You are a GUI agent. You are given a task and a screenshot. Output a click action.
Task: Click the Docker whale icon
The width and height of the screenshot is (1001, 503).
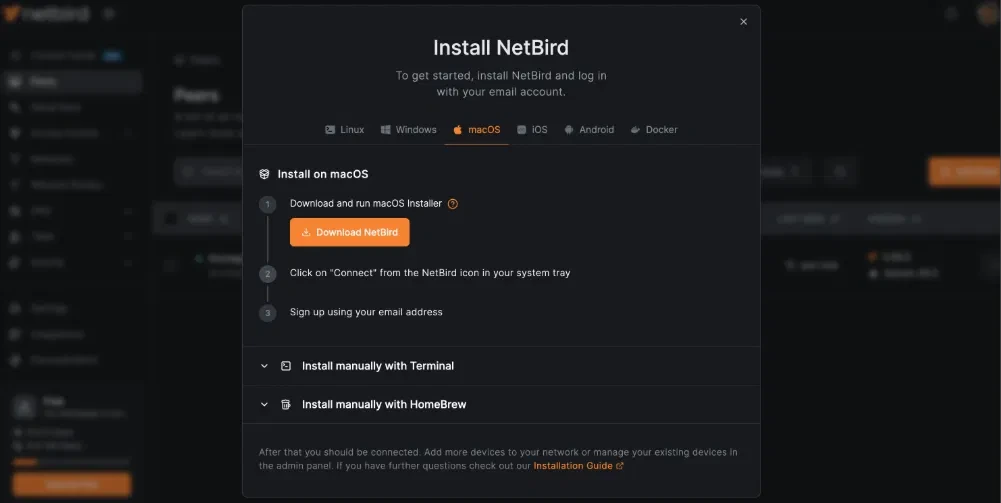pos(635,130)
